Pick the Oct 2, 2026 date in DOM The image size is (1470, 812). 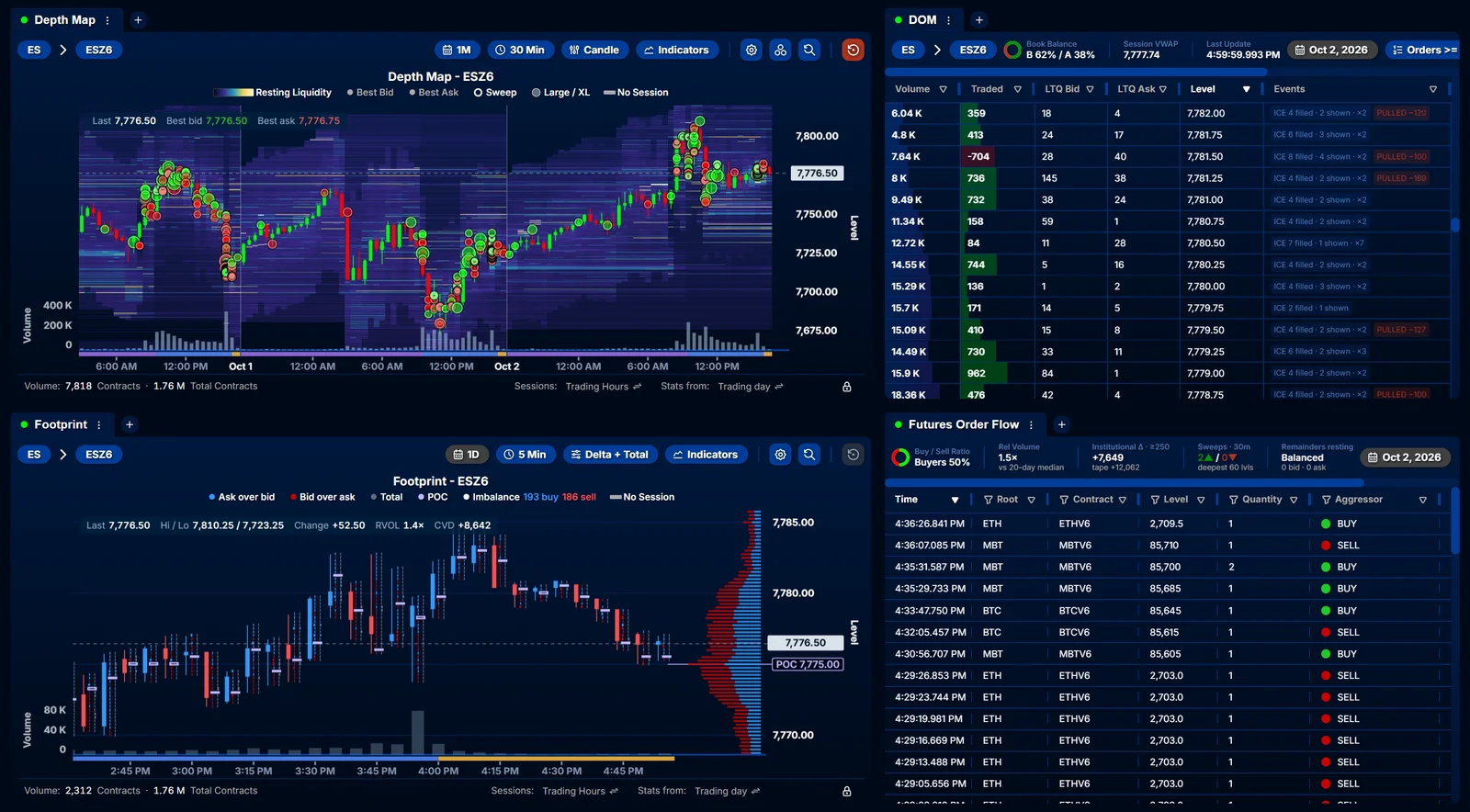1331,50
